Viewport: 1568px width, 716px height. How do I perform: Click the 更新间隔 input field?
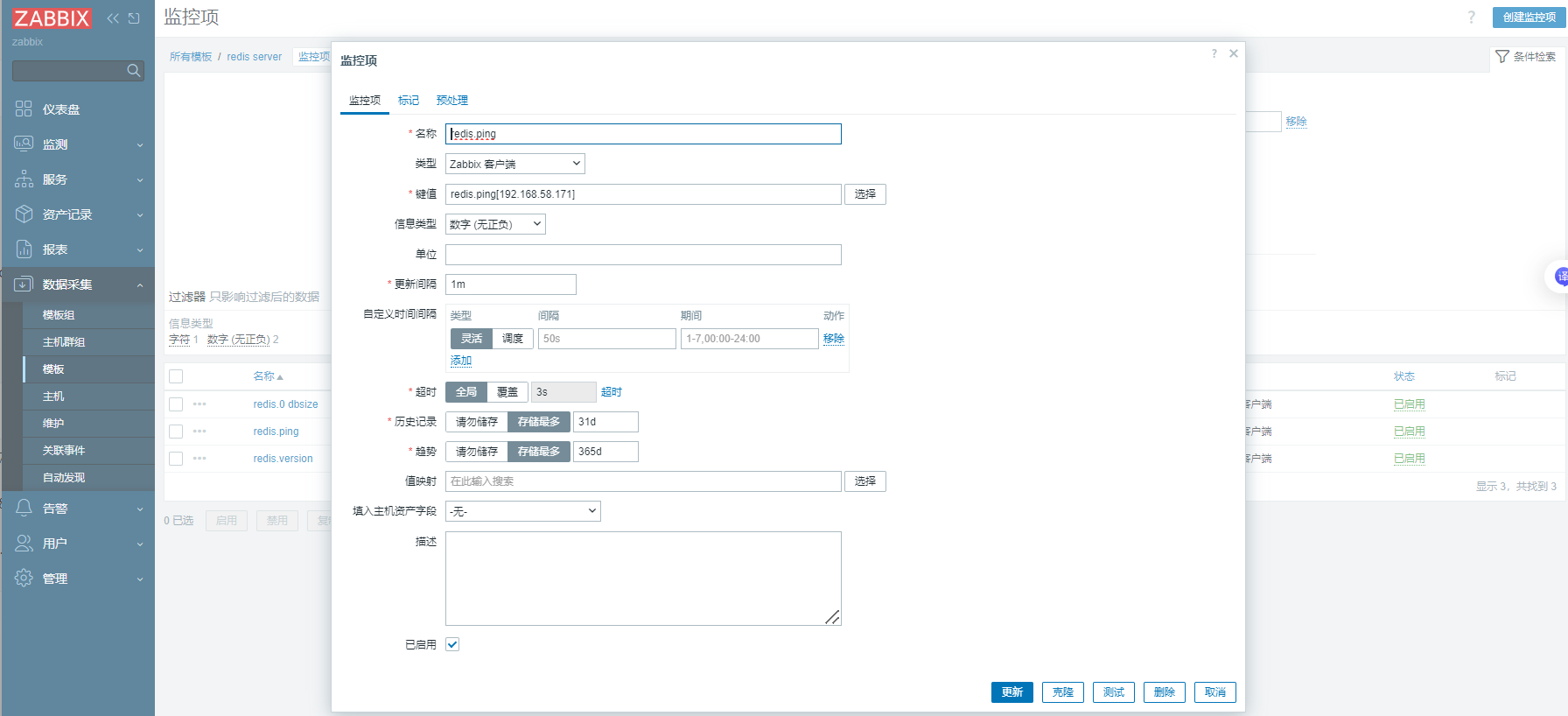click(x=511, y=284)
